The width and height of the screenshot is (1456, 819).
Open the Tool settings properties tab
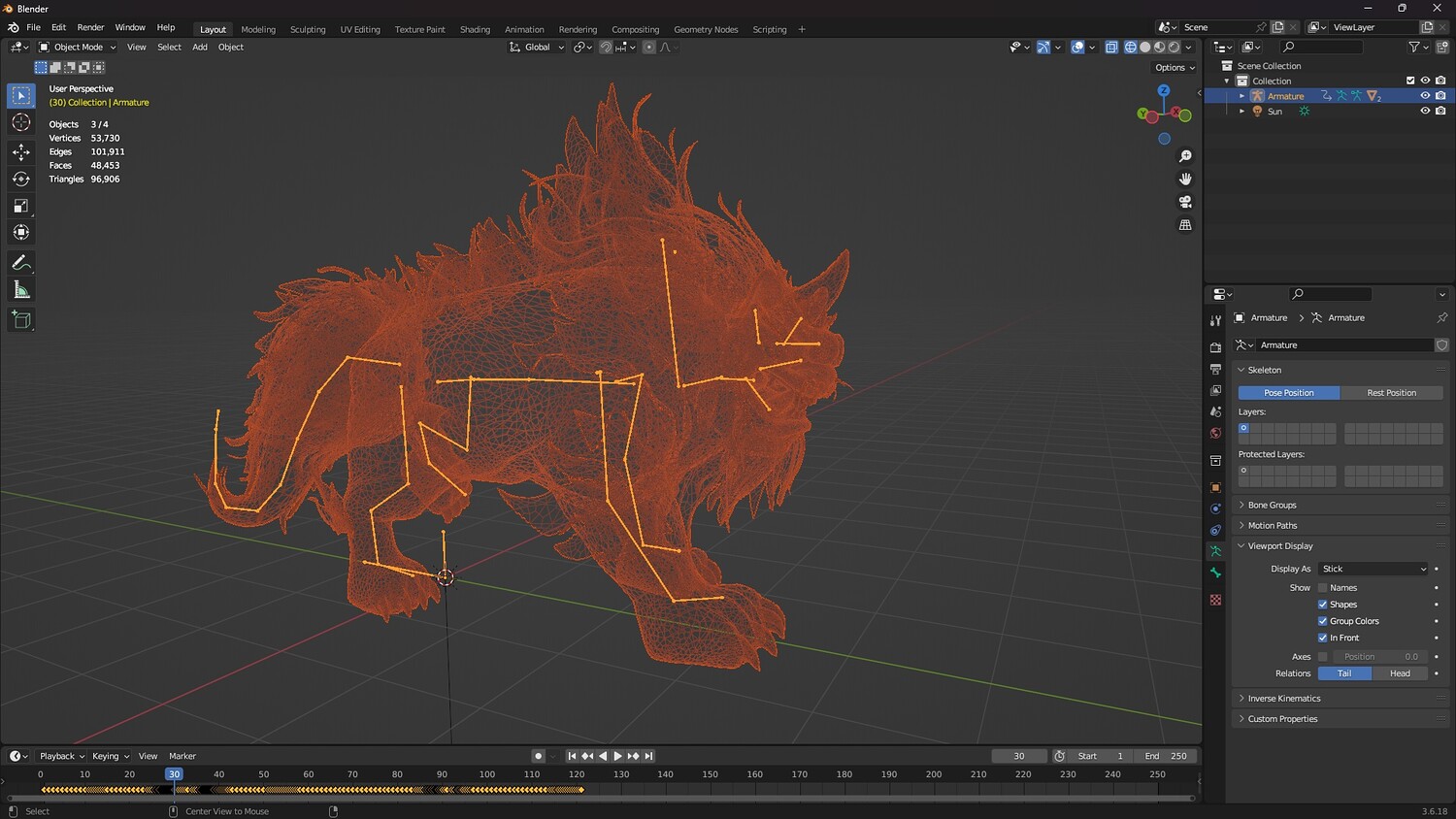click(1215, 320)
